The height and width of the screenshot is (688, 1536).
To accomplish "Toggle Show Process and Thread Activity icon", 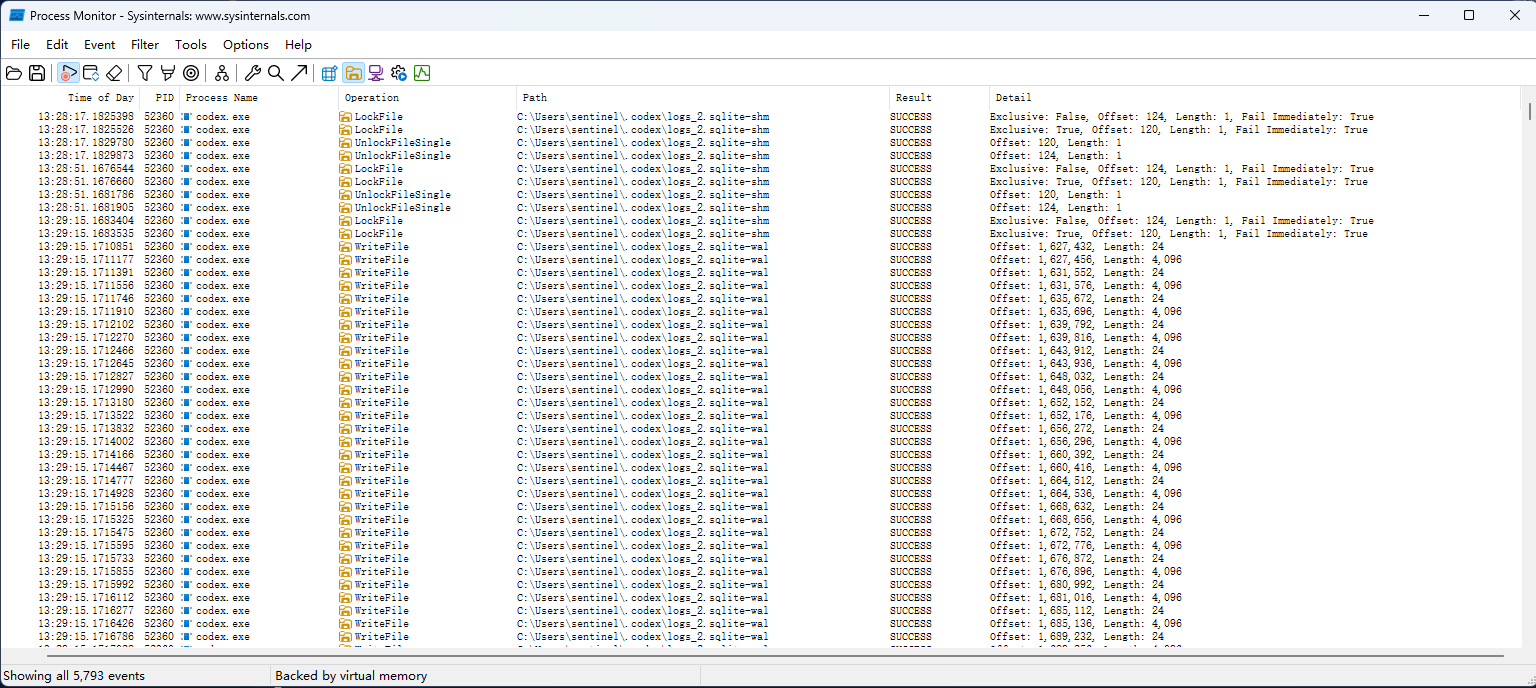I will tap(399, 73).
